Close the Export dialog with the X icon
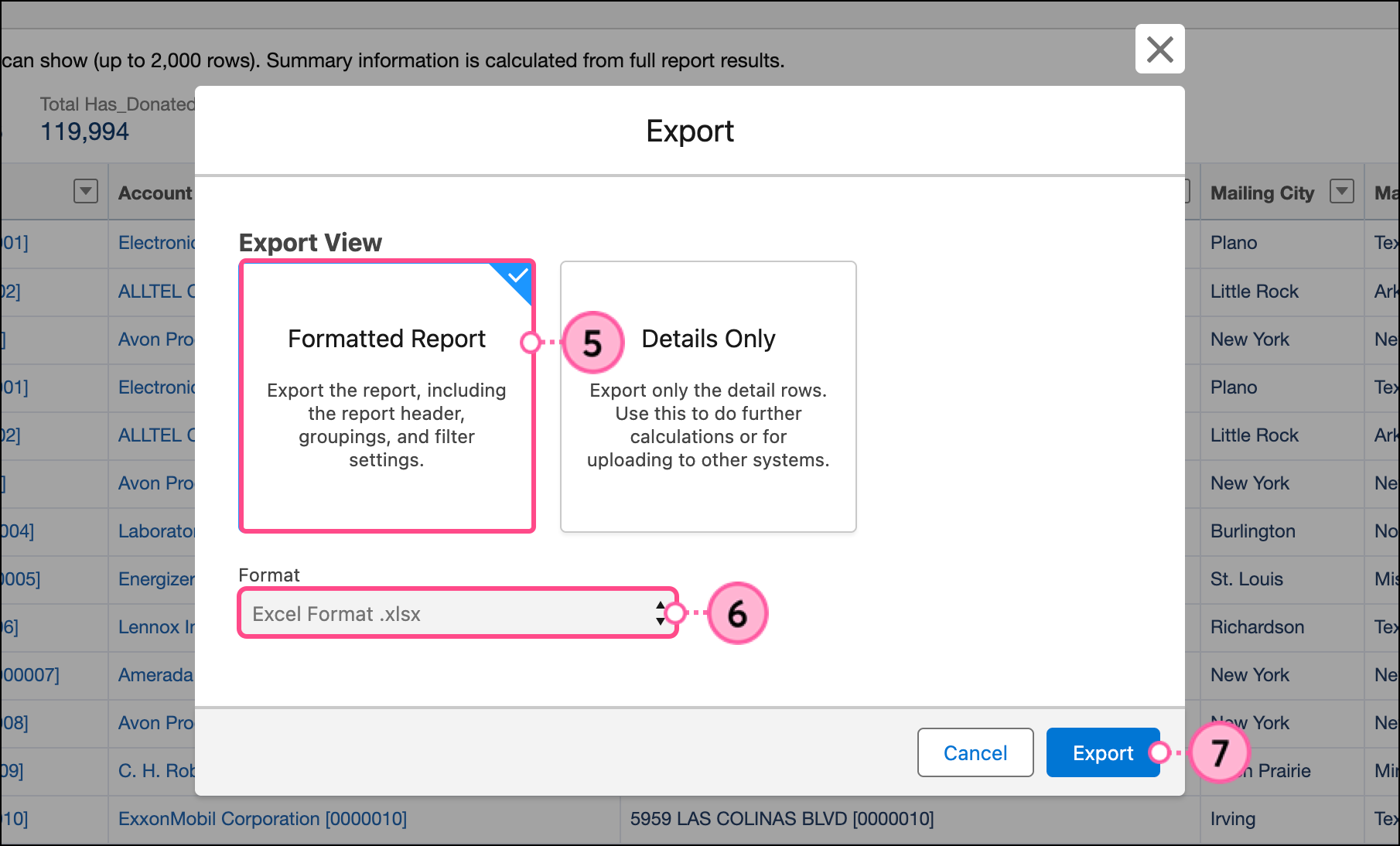This screenshot has width=1400, height=846. (1159, 49)
